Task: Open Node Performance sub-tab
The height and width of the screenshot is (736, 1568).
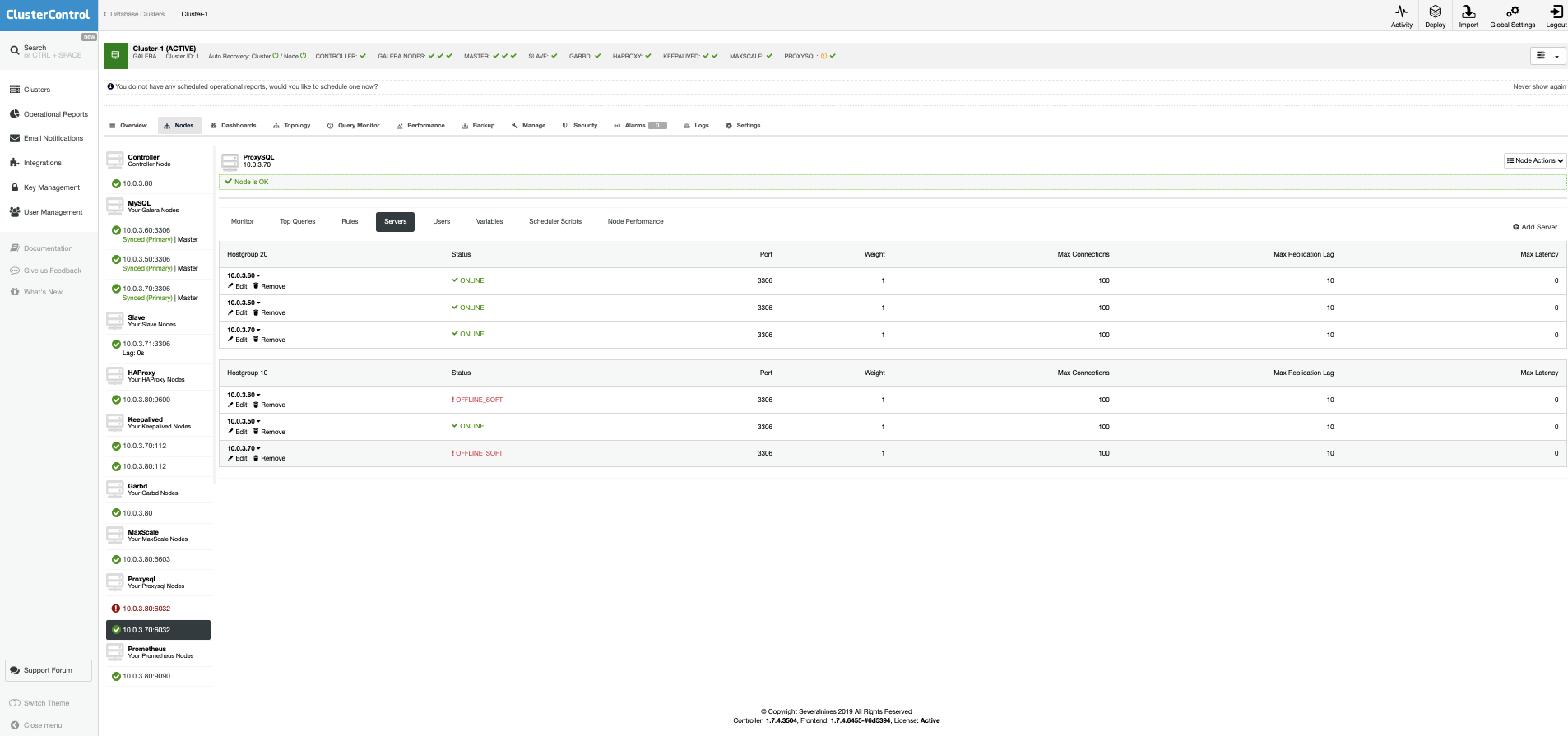Action: click(x=635, y=221)
